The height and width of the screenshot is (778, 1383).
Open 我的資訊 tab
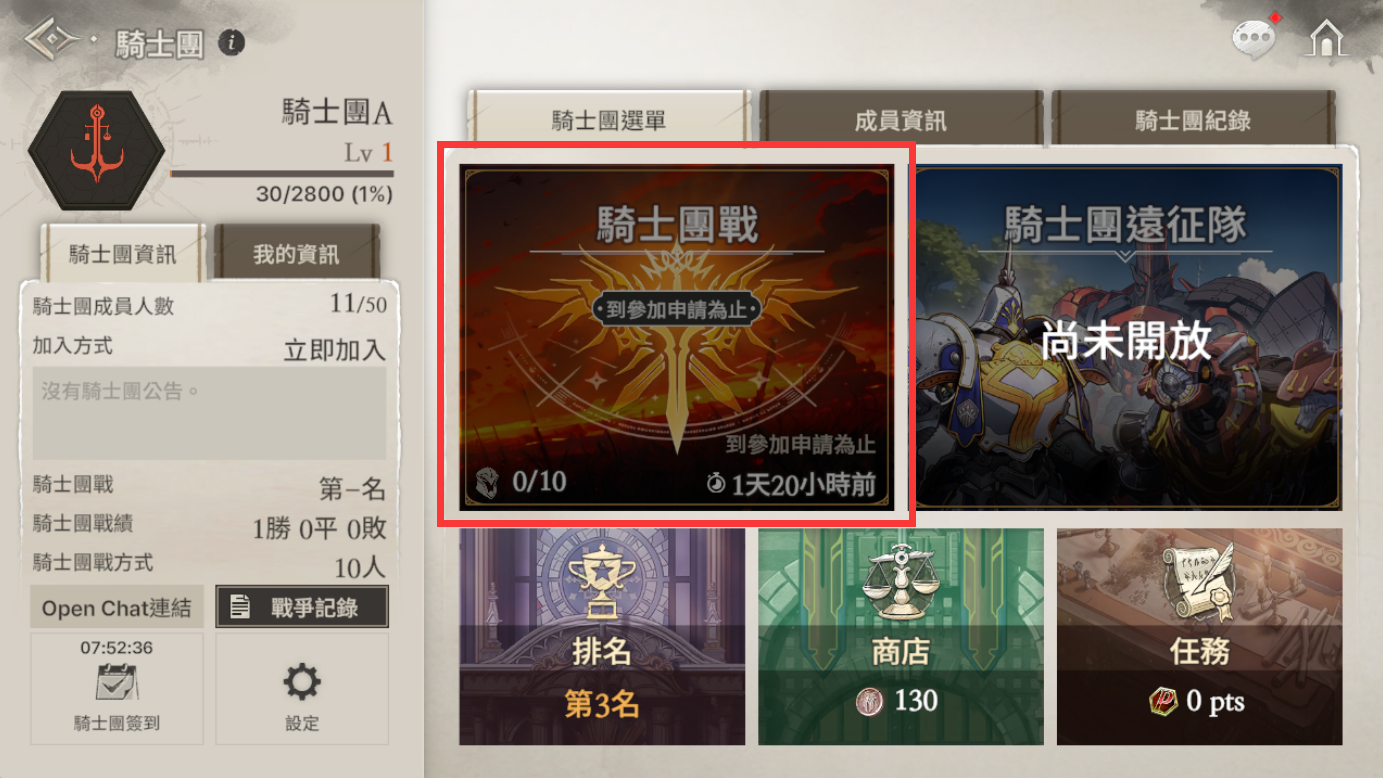pos(297,254)
